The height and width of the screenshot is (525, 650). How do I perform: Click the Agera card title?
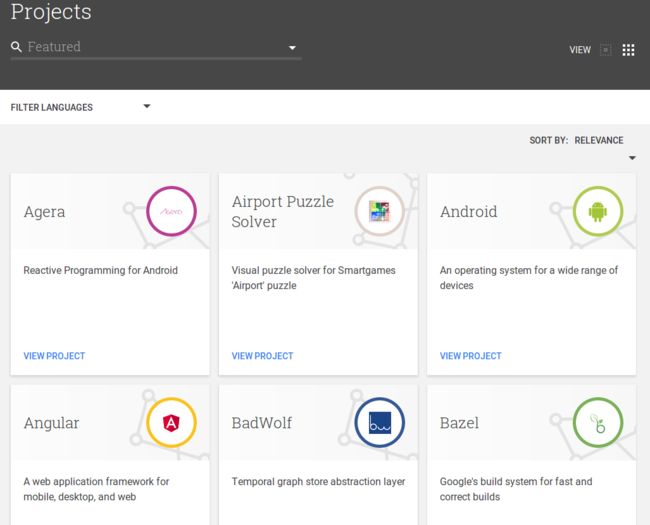tap(44, 211)
